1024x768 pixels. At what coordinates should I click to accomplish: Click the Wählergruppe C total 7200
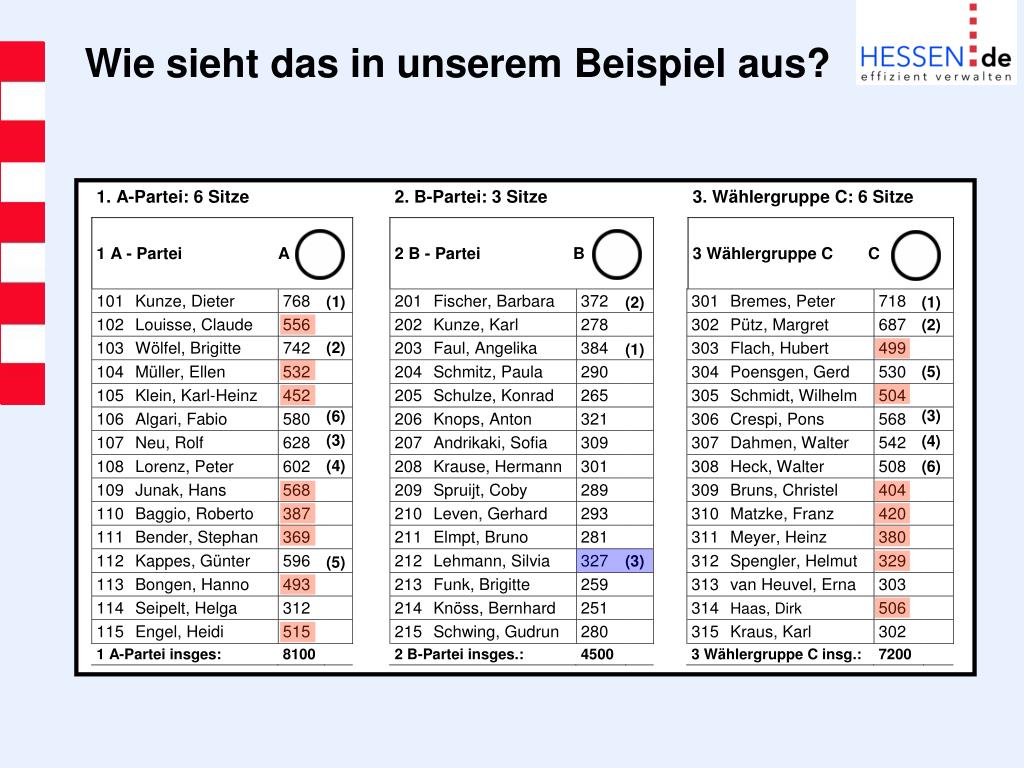(x=894, y=655)
